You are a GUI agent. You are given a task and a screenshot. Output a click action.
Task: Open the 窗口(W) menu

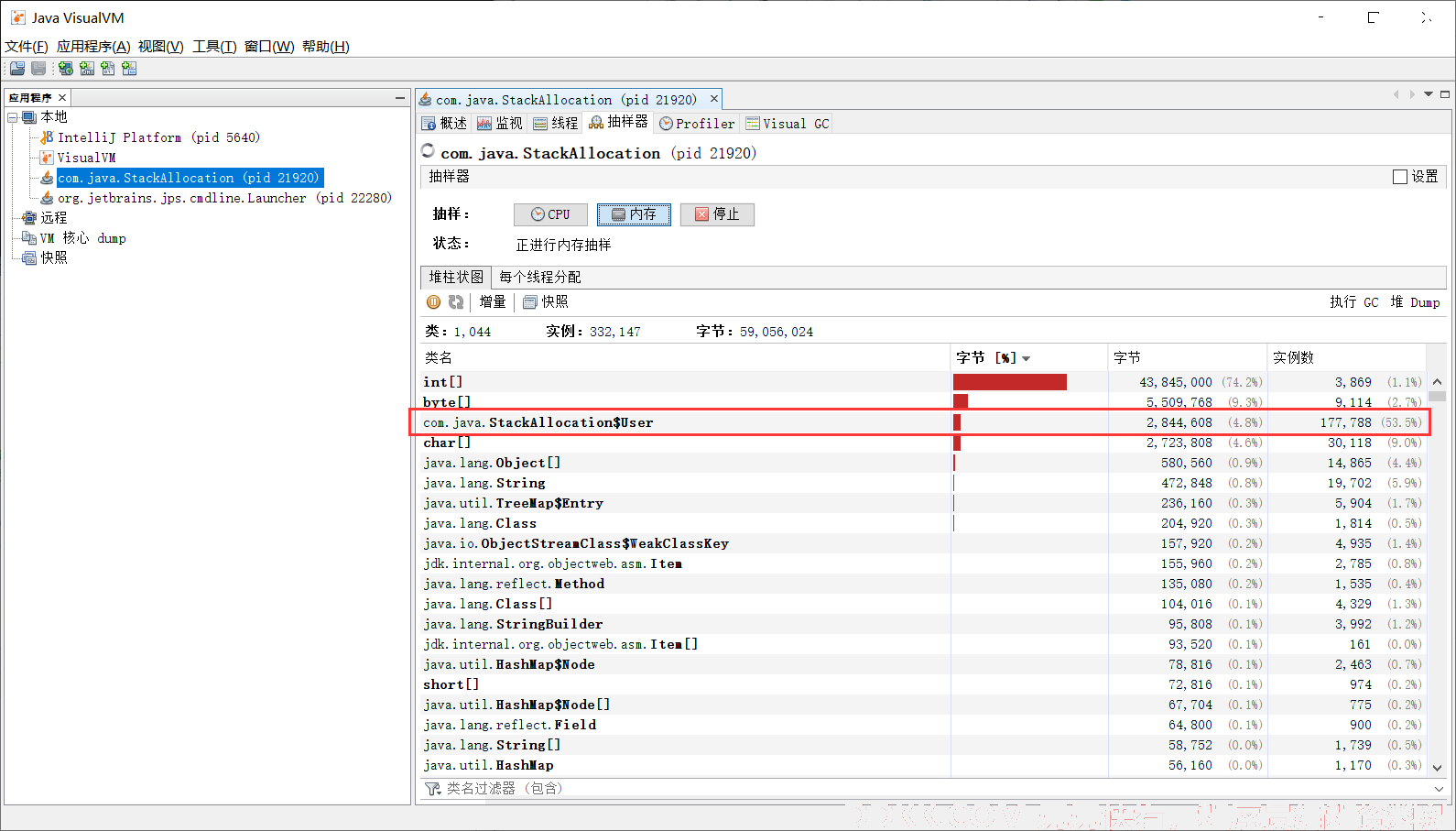269,47
